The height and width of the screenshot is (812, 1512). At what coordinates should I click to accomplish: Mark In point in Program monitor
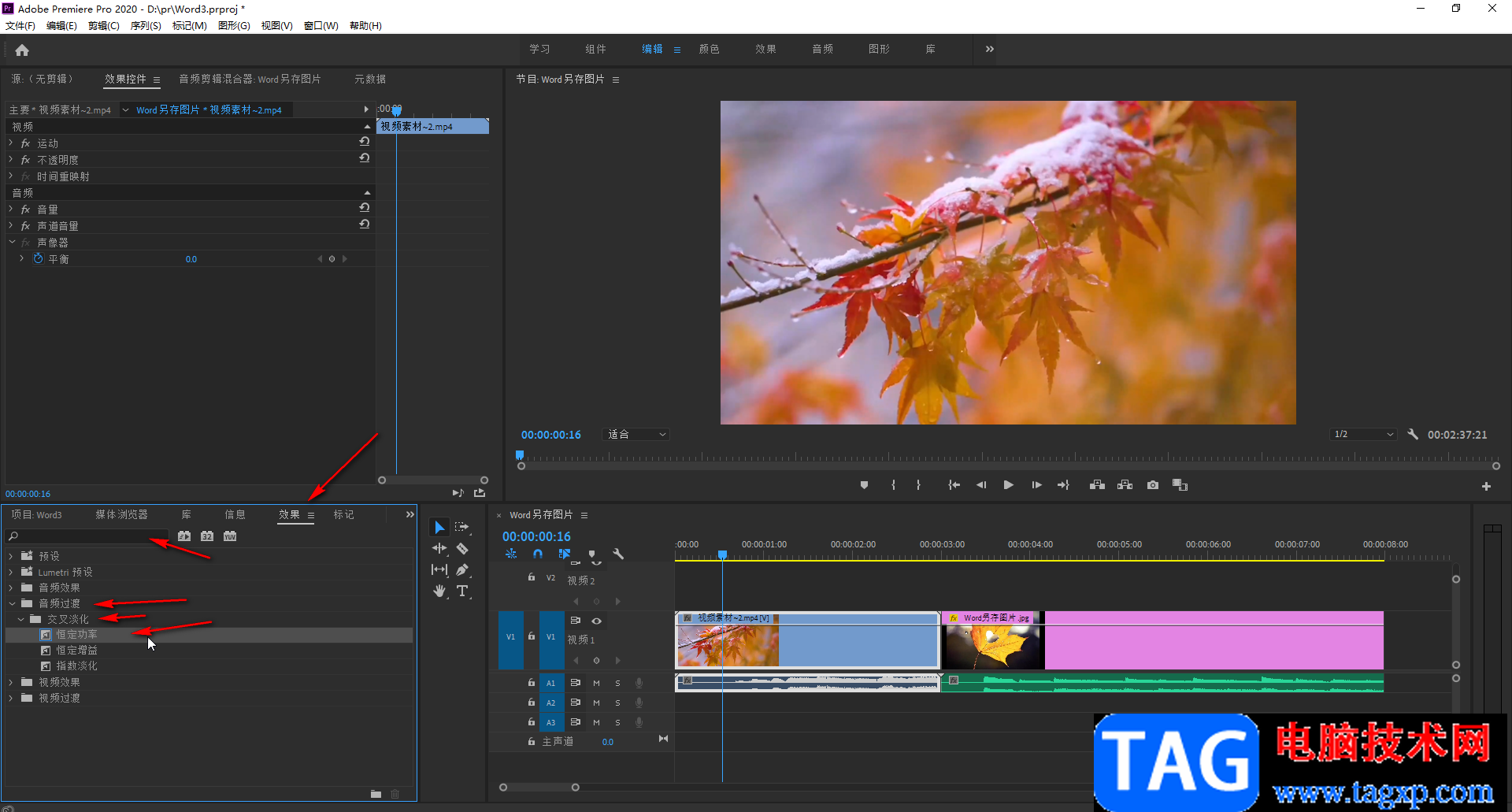pyautogui.click(x=893, y=485)
